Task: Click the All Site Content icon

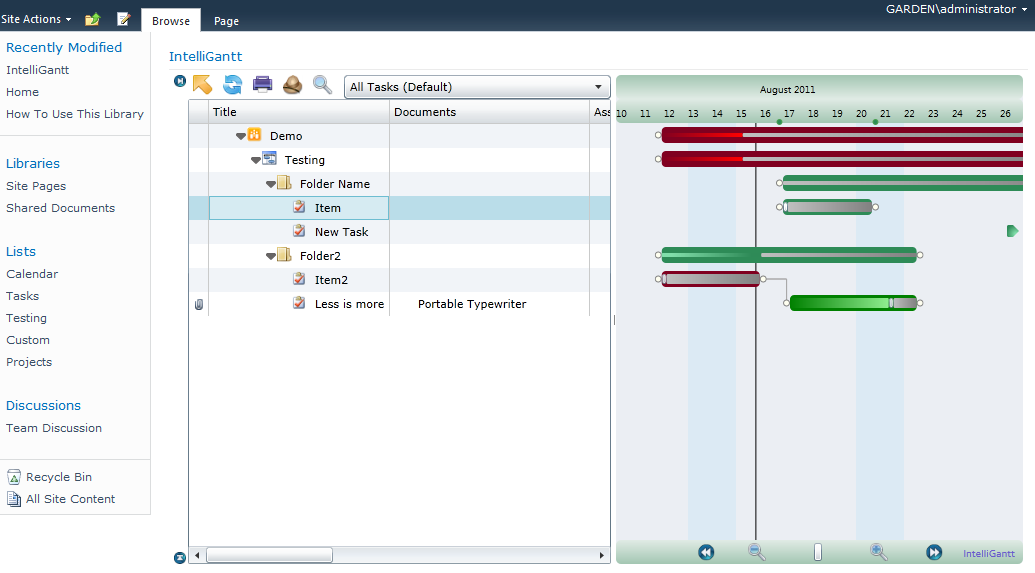Action: tap(14, 499)
